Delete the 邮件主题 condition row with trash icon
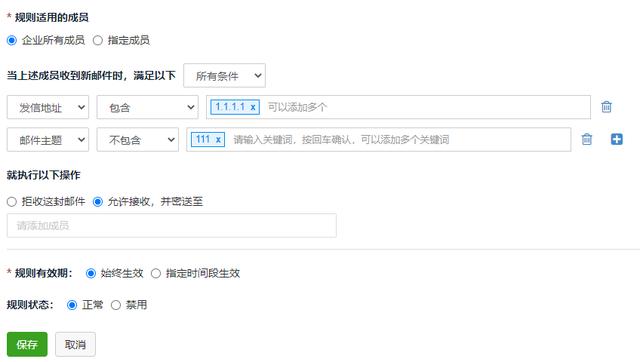This screenshot has height=362, width=640. point(587,139)
